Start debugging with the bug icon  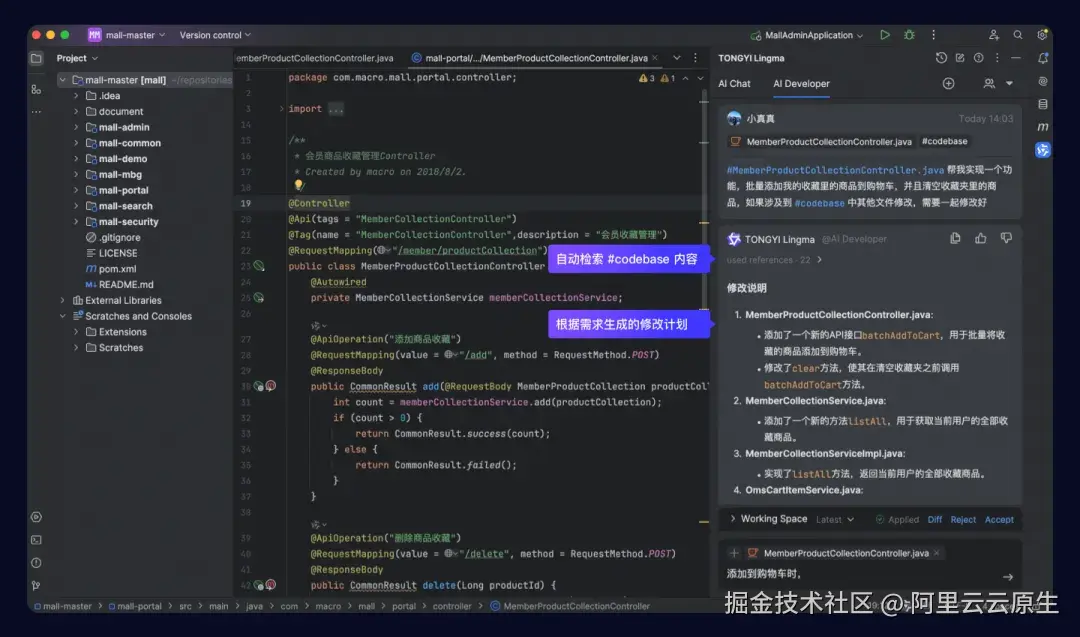[909, 34]
